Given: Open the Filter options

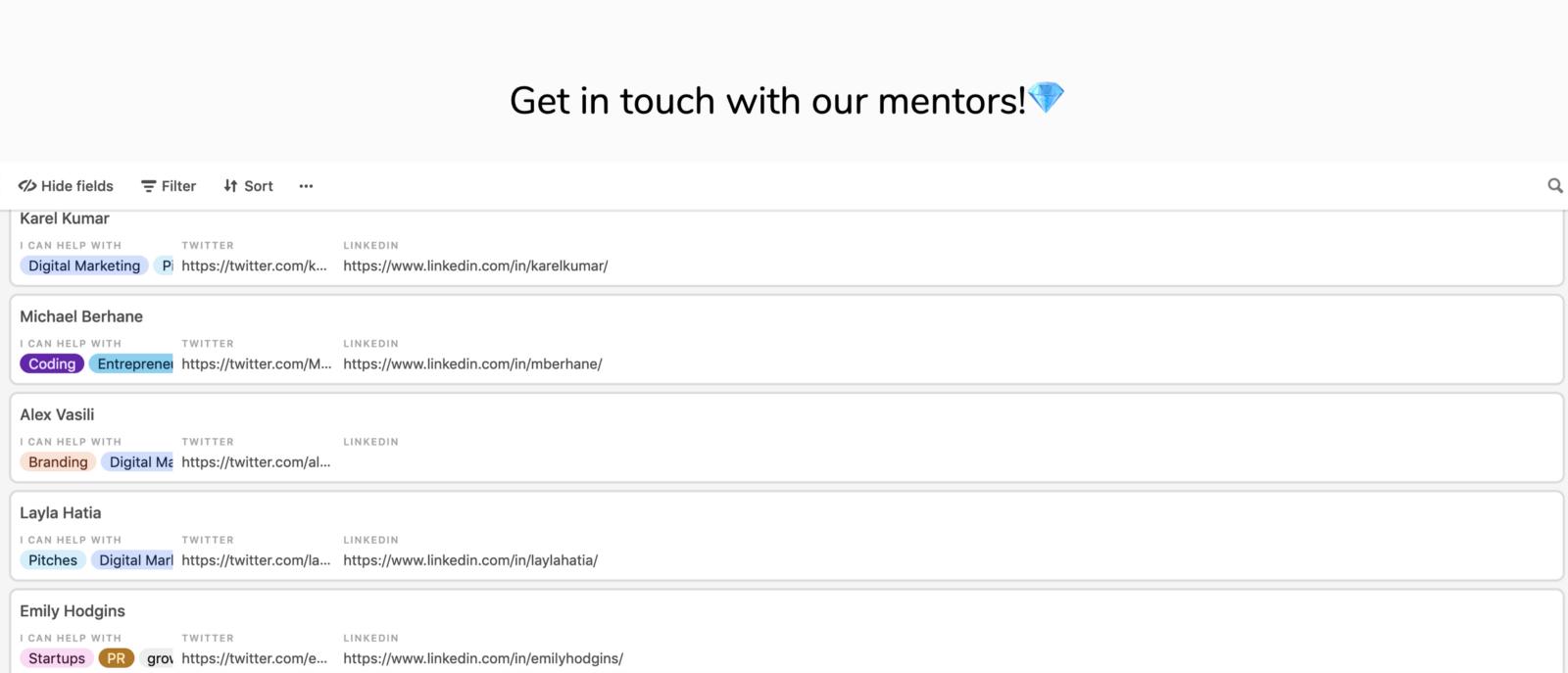Looking at the screenshot, I should (x=169, y=186).
